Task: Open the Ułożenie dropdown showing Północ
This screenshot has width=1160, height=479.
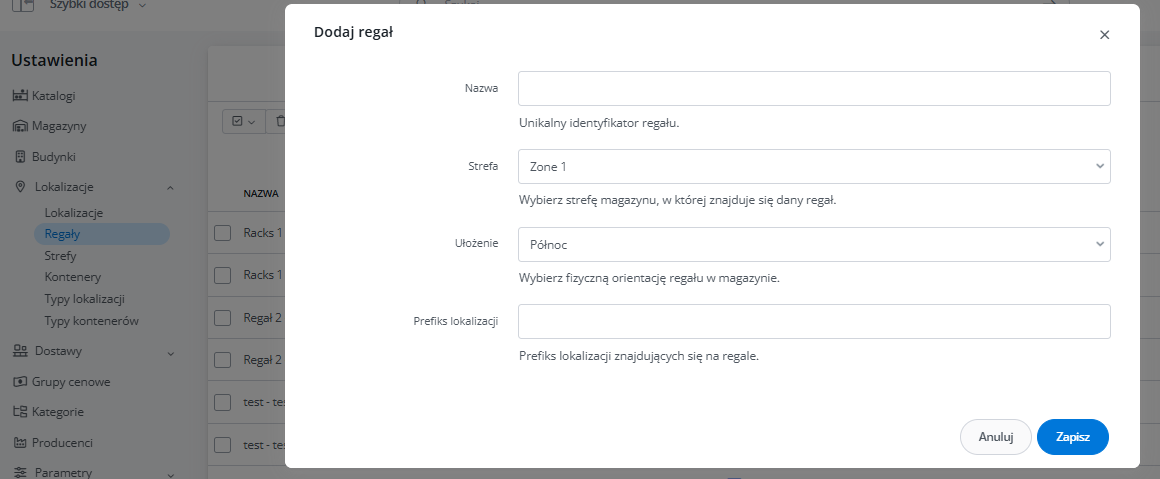Action: click(814, 244)
